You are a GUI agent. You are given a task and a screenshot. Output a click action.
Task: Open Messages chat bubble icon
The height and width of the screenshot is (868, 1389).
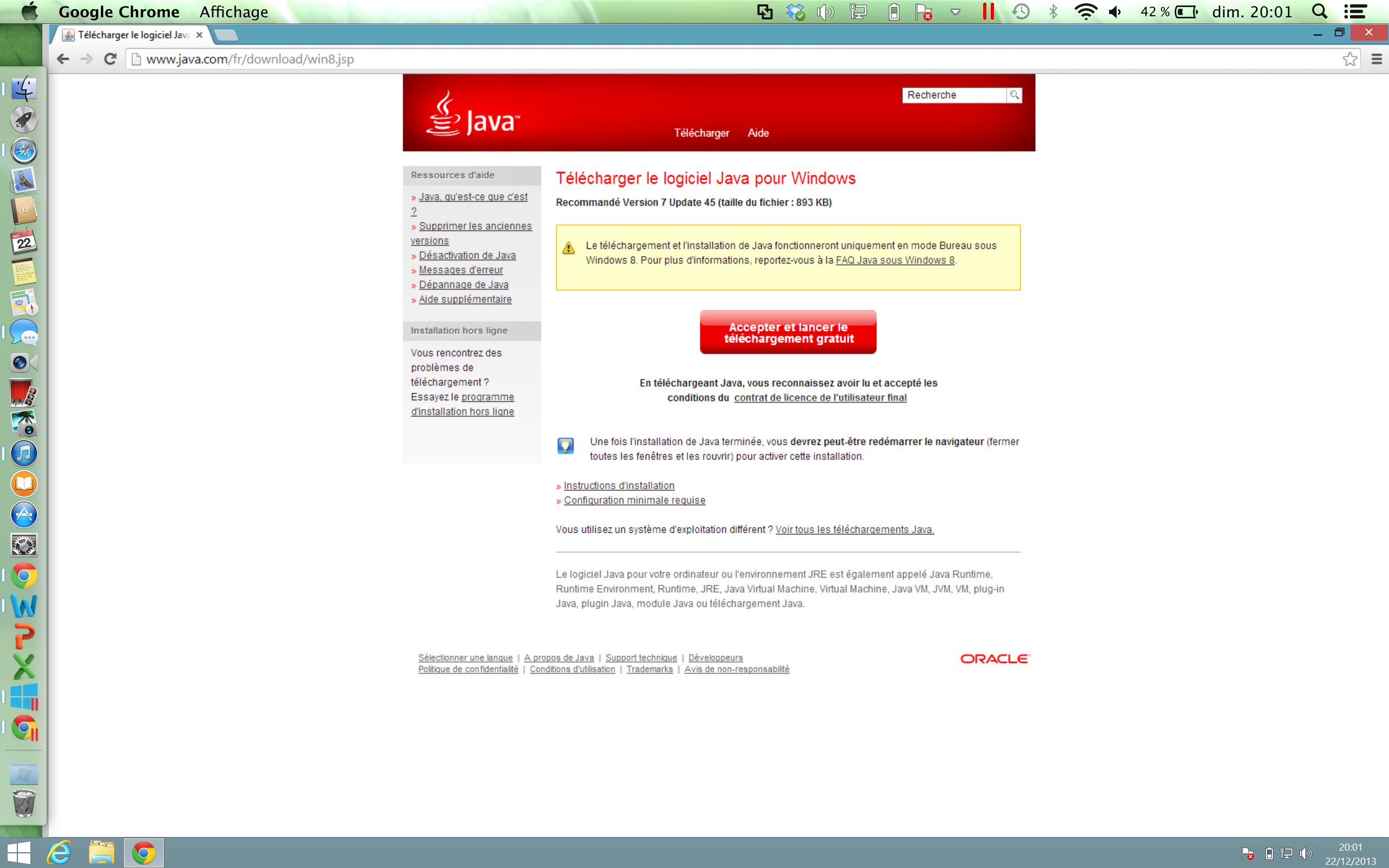click(x=23, y=333)
